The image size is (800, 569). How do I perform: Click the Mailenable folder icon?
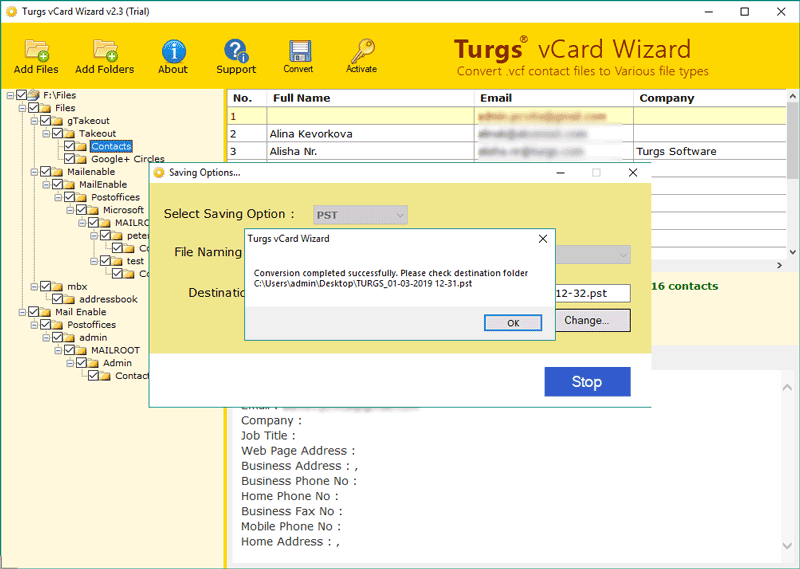point(58,172)
